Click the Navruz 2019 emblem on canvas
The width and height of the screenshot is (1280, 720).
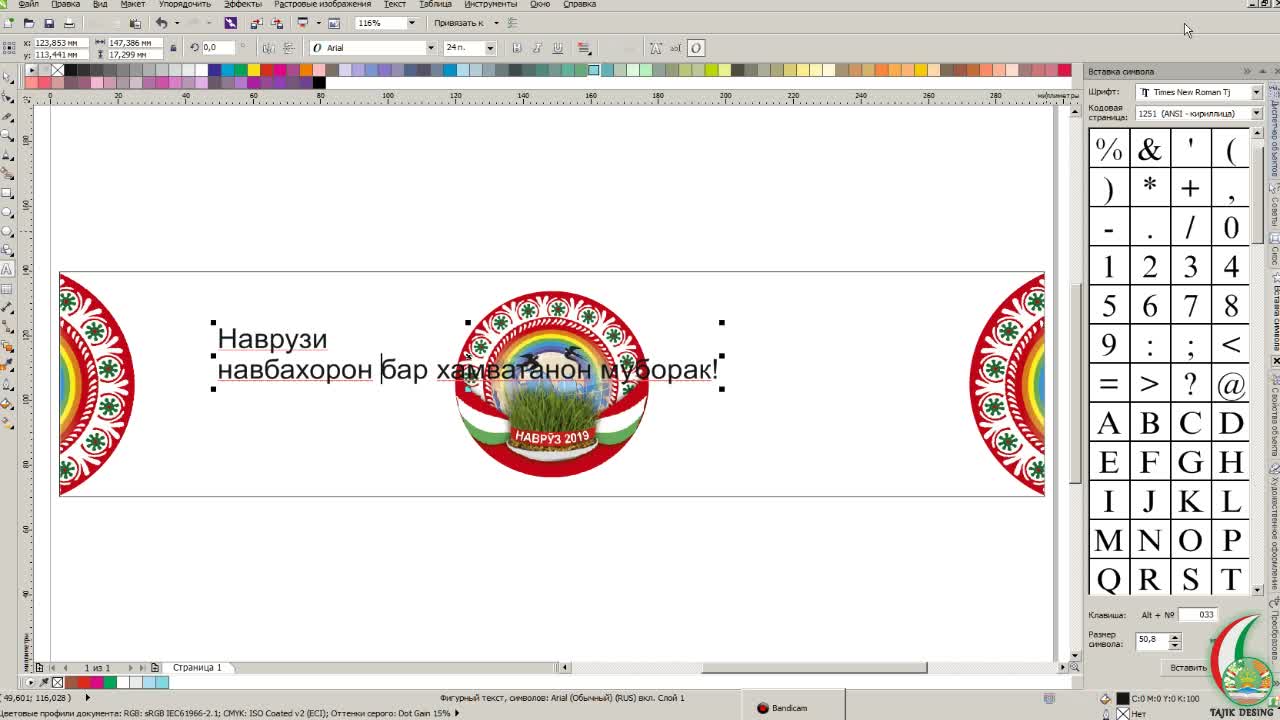(x=551, y=384)
